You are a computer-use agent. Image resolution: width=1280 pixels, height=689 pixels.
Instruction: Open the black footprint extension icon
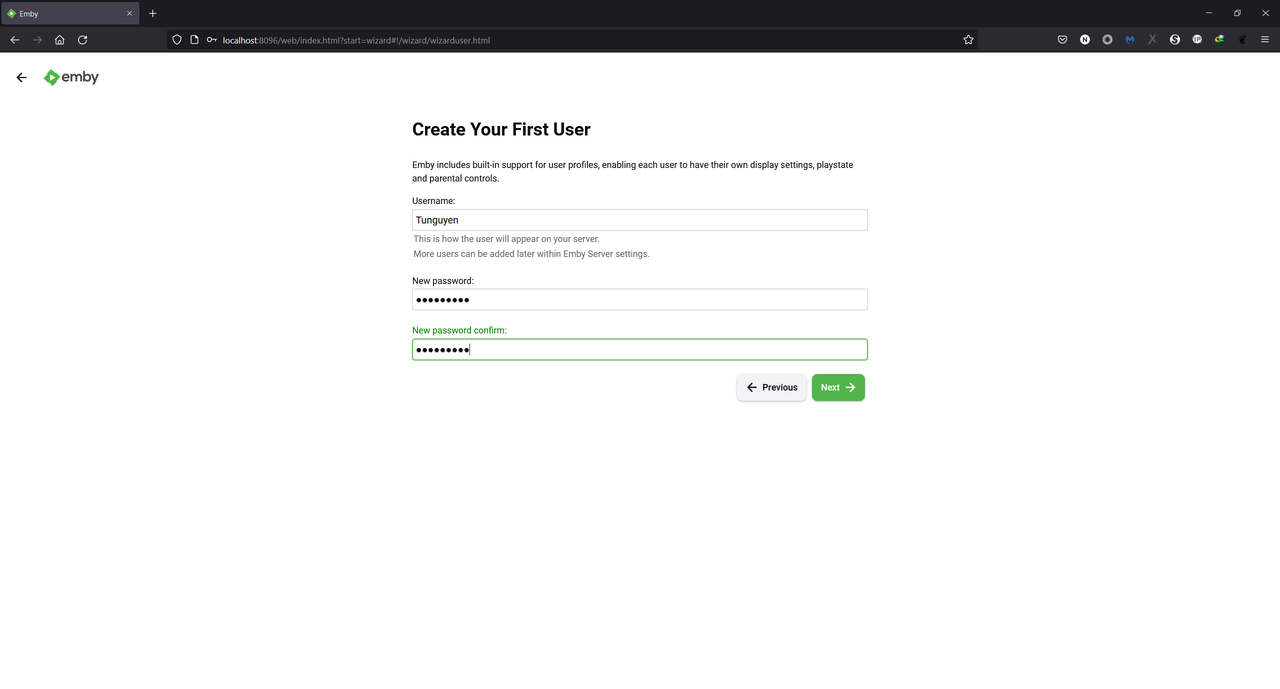[1242, 40]
